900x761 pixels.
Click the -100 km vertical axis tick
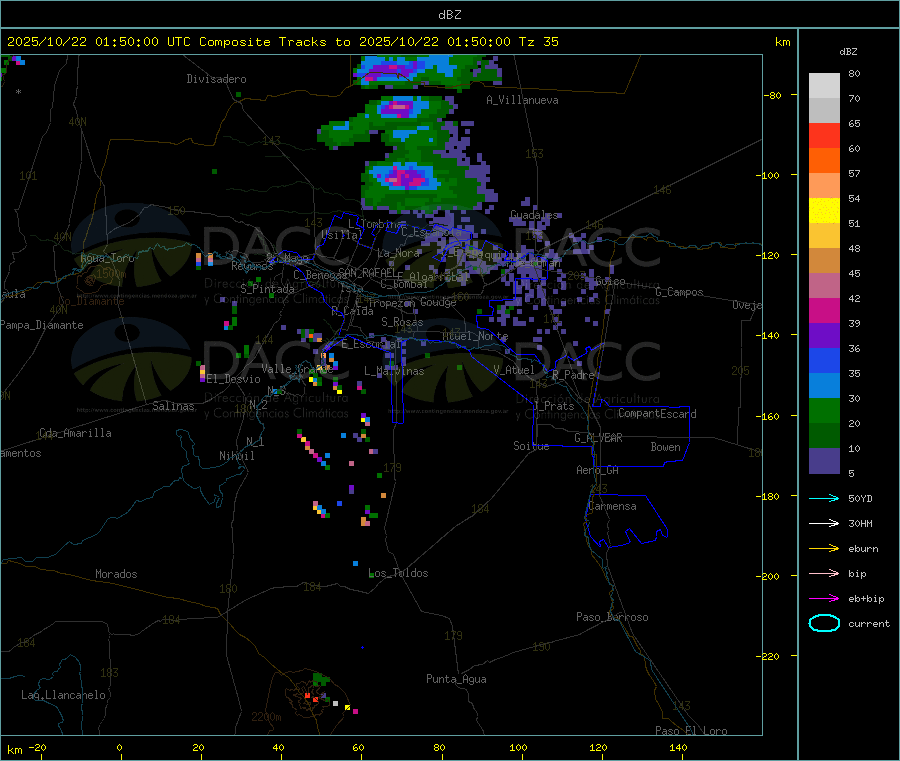tap(767, 175)
